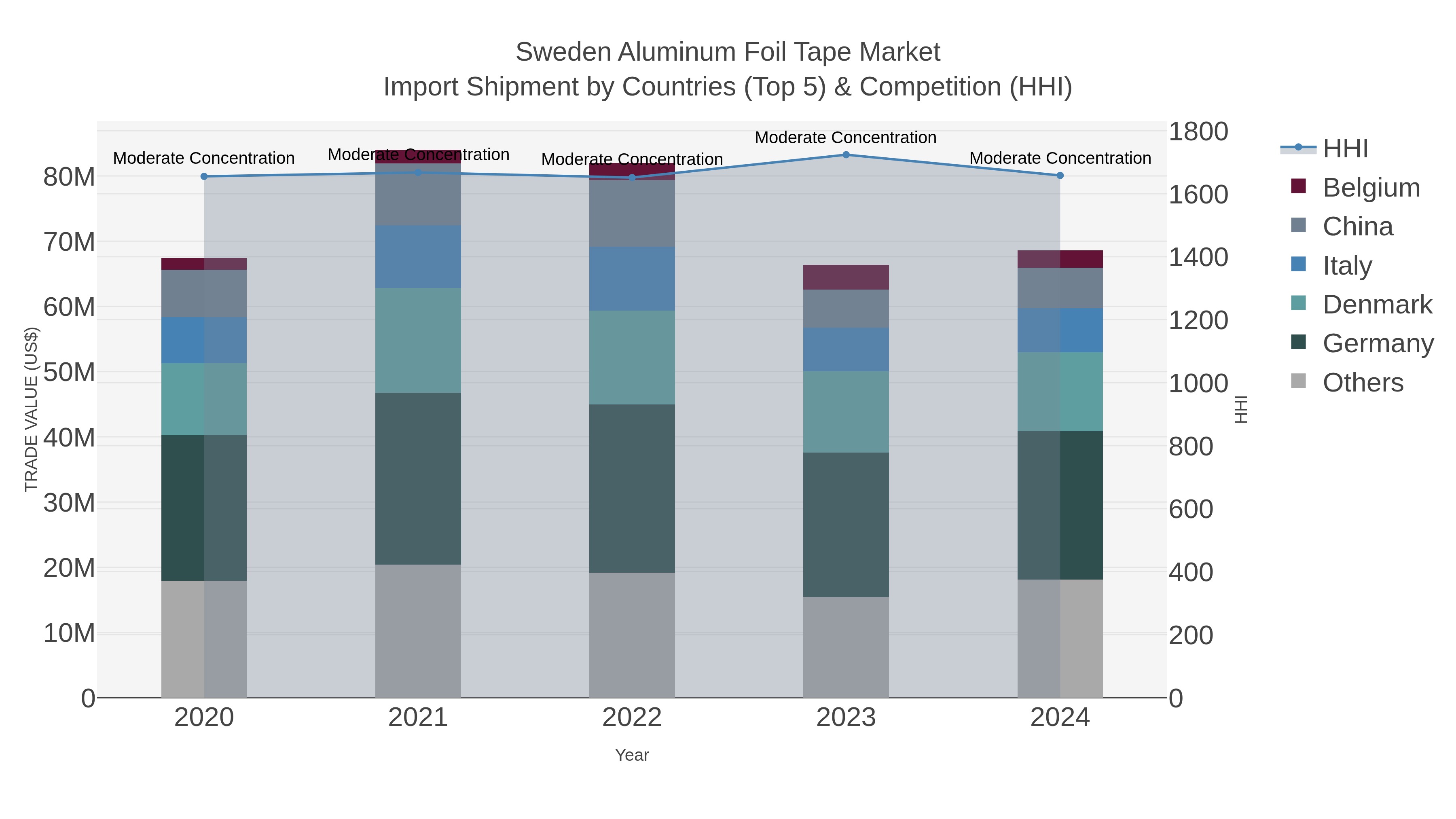The width and height of the screenshot is (1456, 819).
Task: Click Moderate Concentration label above 2023
Action: click(x=846, y=138)
